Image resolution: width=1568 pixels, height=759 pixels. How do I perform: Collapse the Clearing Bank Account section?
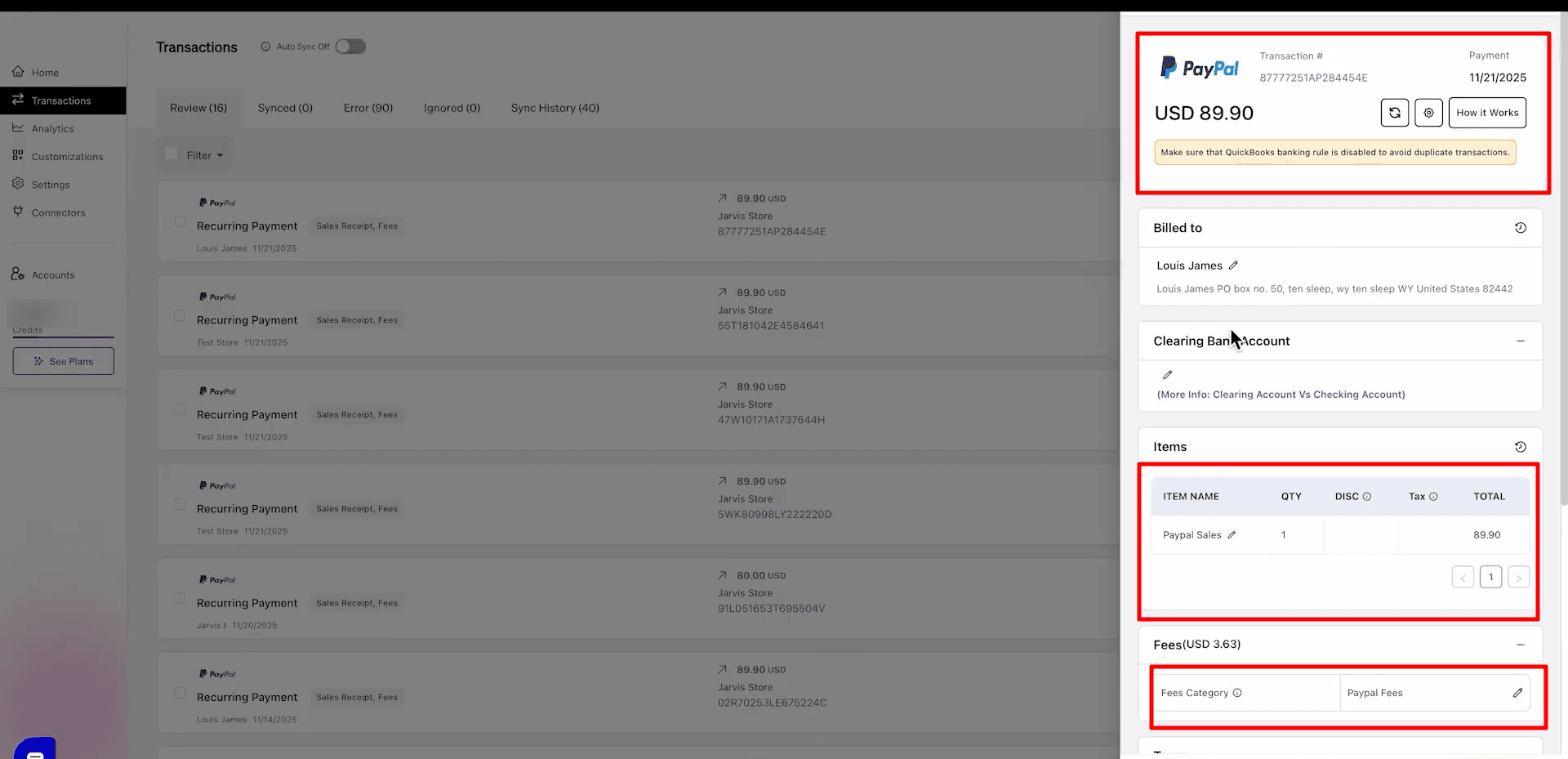[1521, 341]
